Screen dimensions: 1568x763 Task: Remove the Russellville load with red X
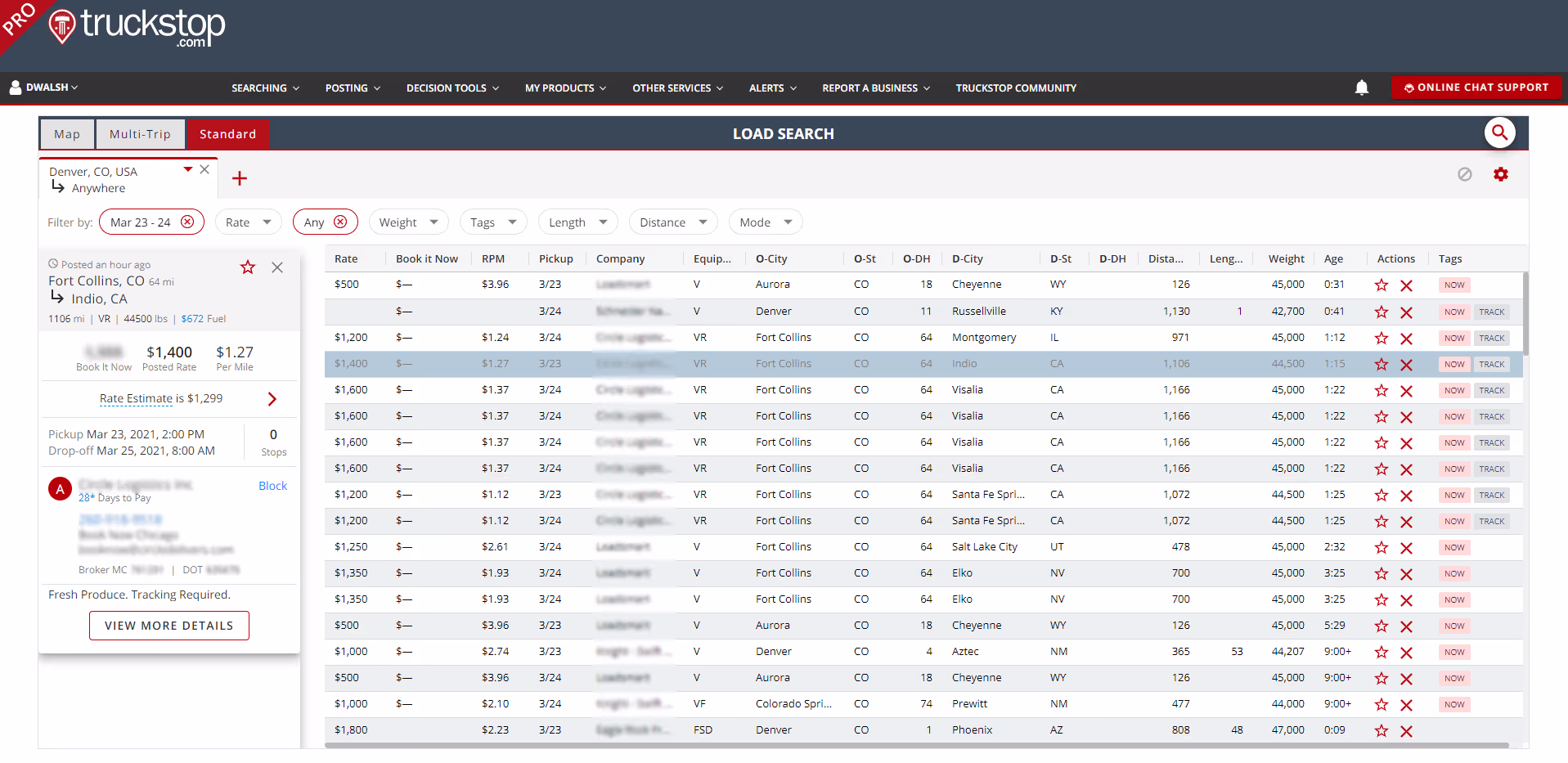(x=1406, y=312)
